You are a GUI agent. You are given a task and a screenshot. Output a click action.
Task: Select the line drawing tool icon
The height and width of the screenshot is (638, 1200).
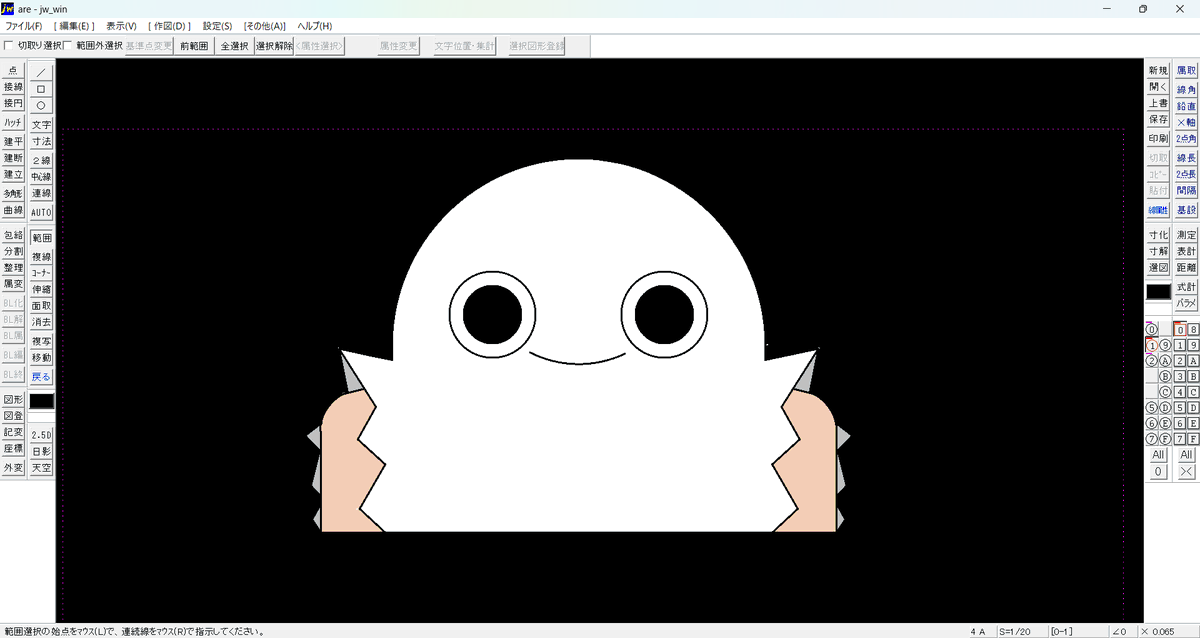click(41, 72)
